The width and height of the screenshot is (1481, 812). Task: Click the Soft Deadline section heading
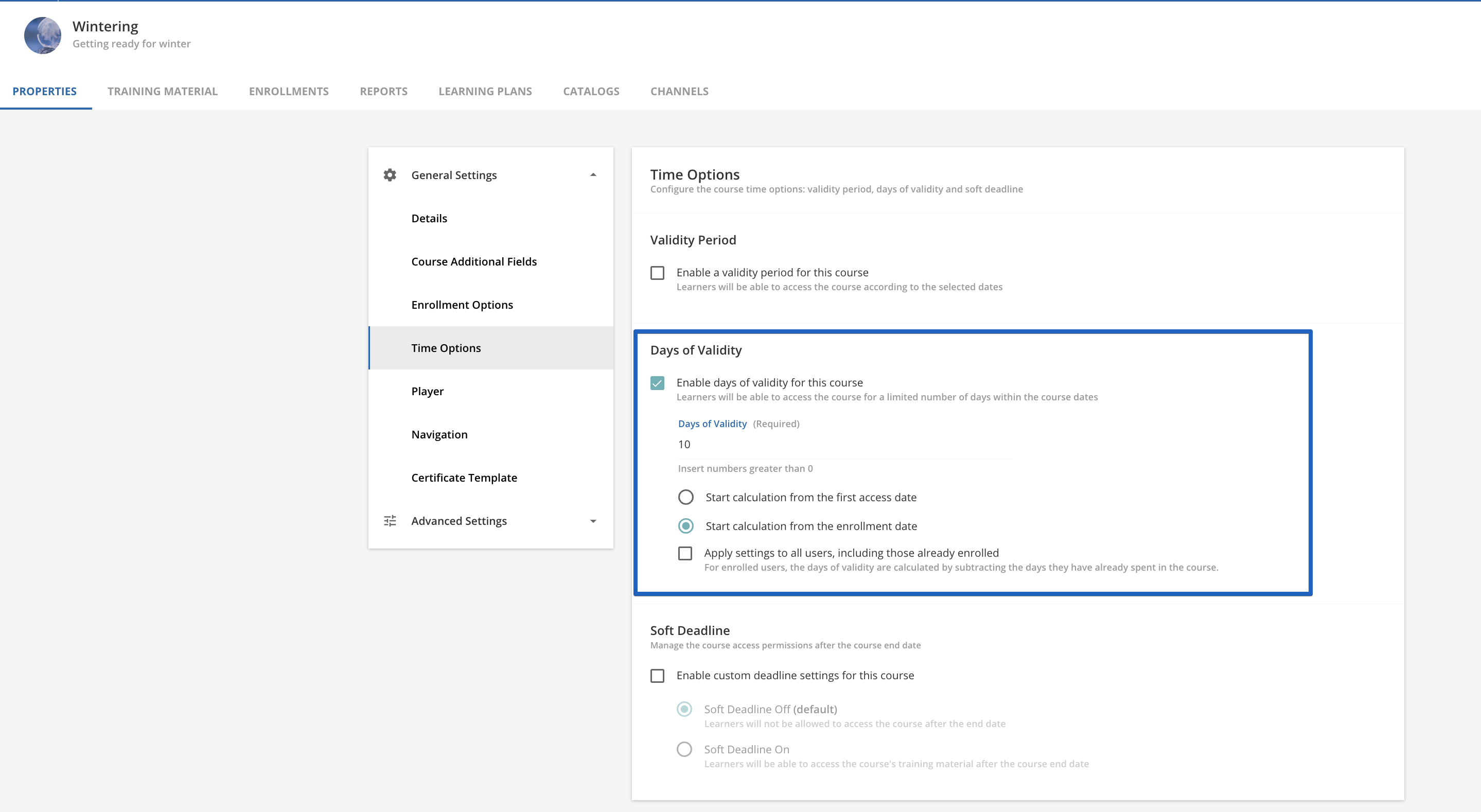[690, 630]
